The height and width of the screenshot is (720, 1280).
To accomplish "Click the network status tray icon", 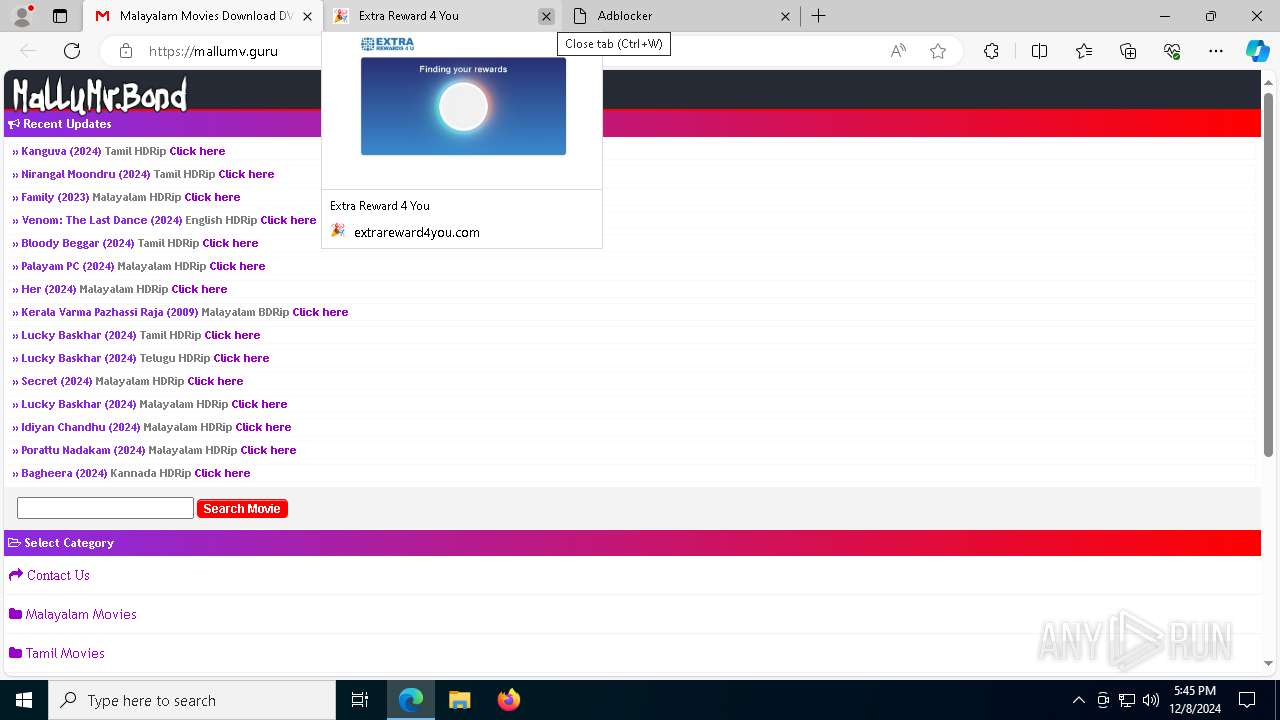I will tap(1127, 700).
